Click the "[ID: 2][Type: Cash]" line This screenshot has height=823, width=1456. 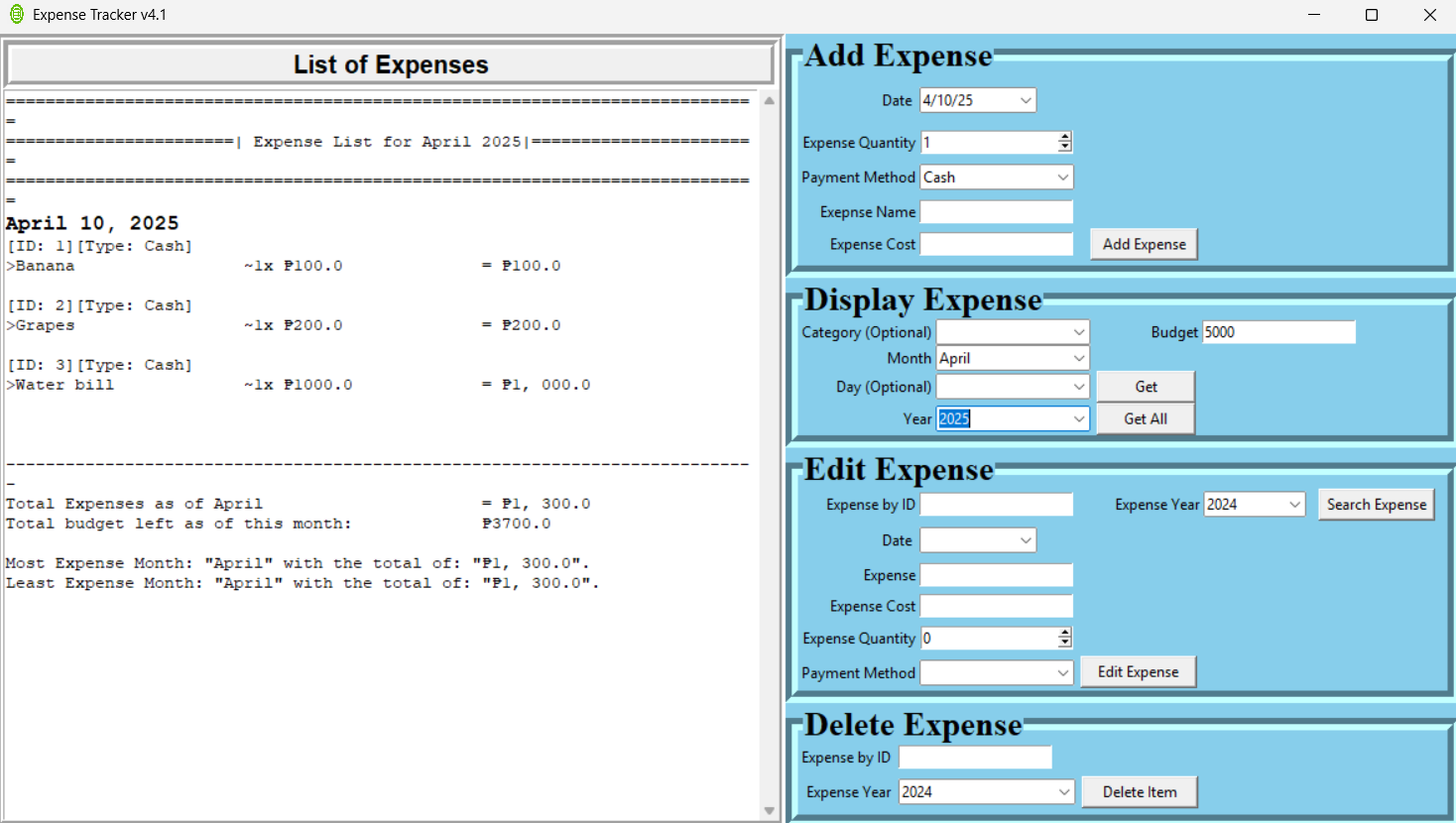(x=99, y=305)
